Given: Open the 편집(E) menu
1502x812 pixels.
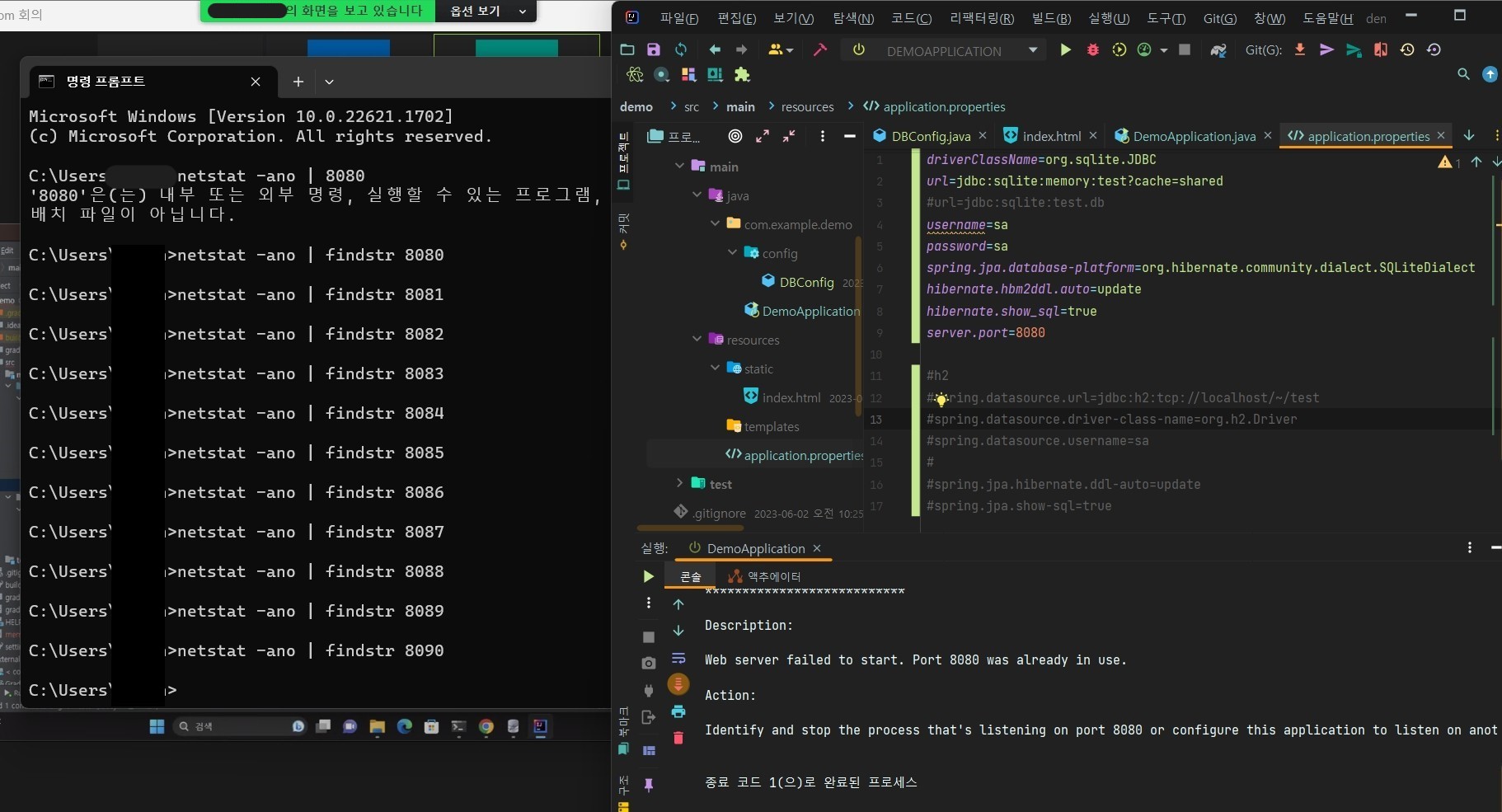Looking at the screenshot, I should click(736, 18).
